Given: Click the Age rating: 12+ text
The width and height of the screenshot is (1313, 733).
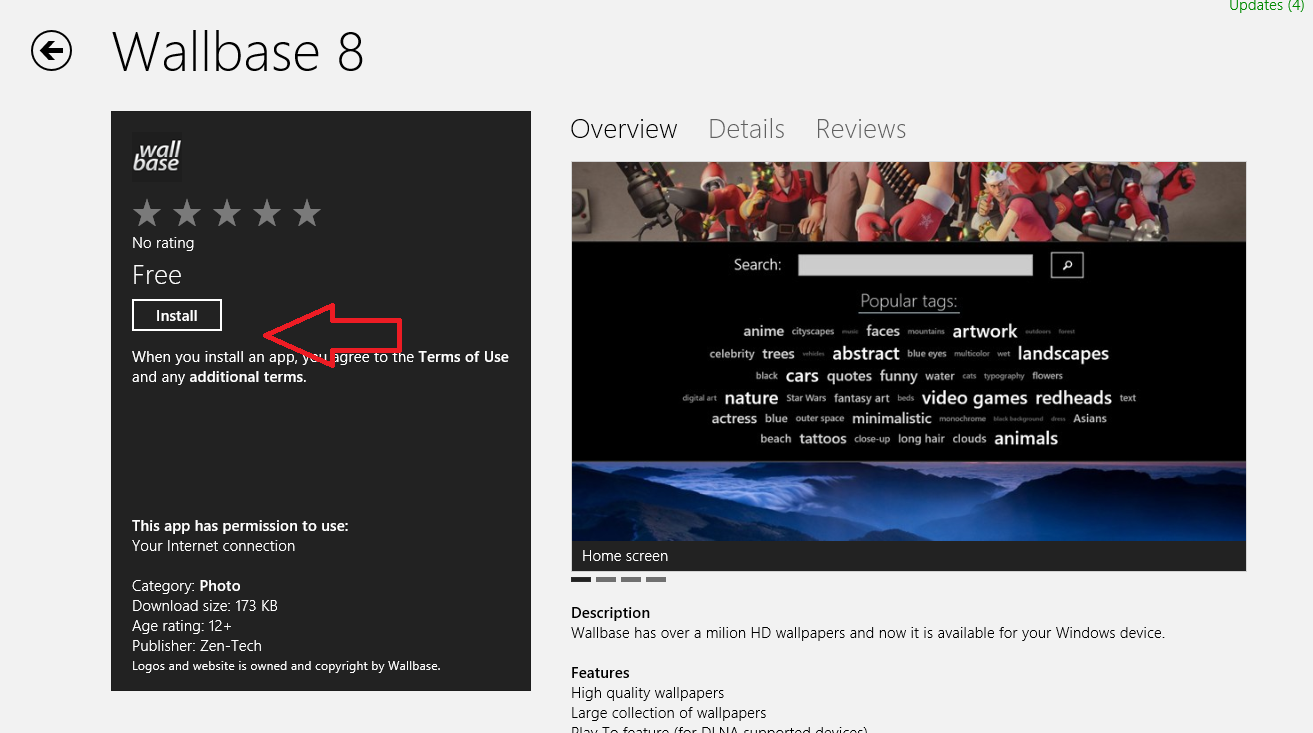Looking at the screenshot, I should [182, 626].
